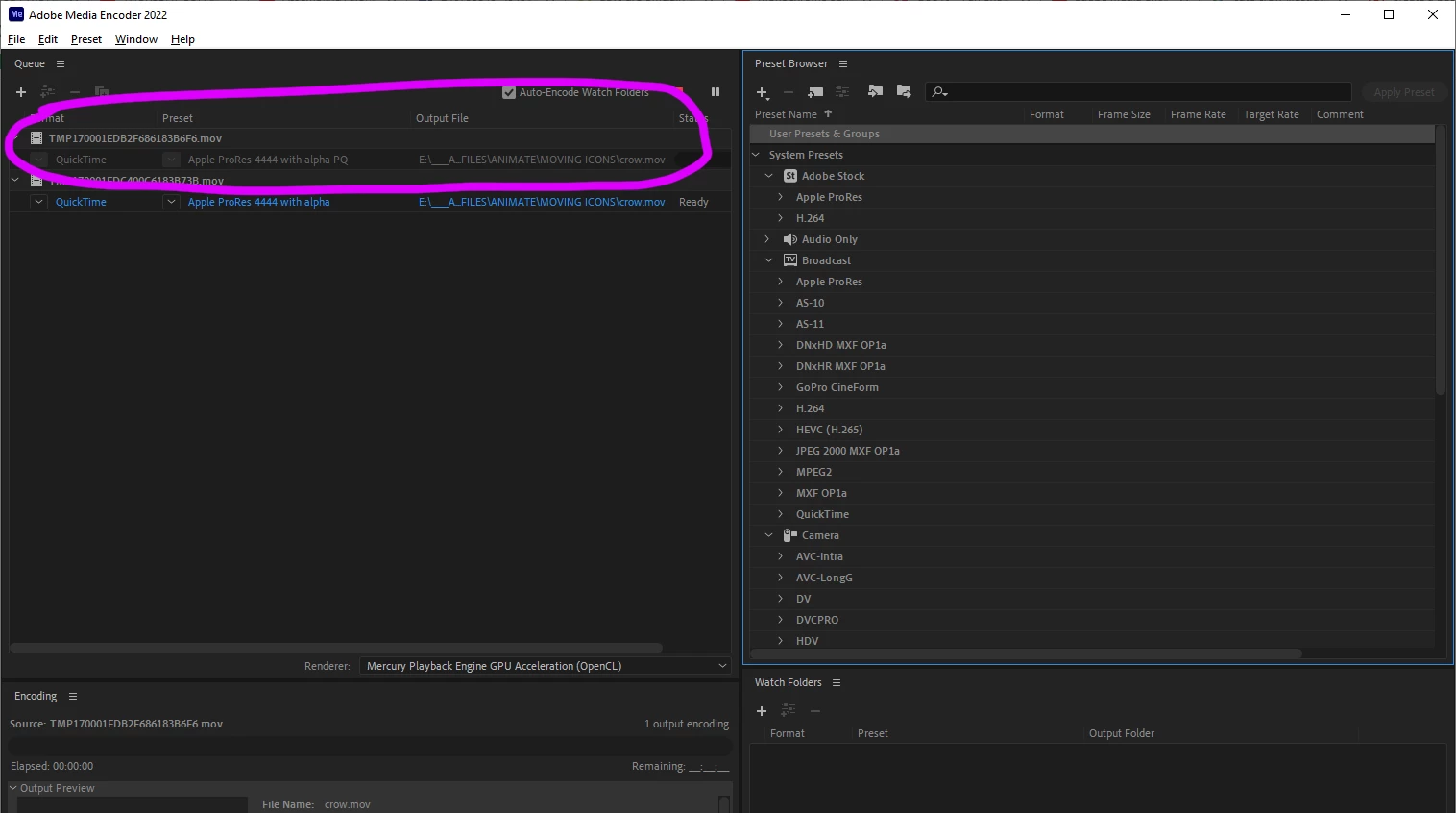
Task: Click Preset Browser horizontal scrollbar
Action: [x=1027, y=653]
